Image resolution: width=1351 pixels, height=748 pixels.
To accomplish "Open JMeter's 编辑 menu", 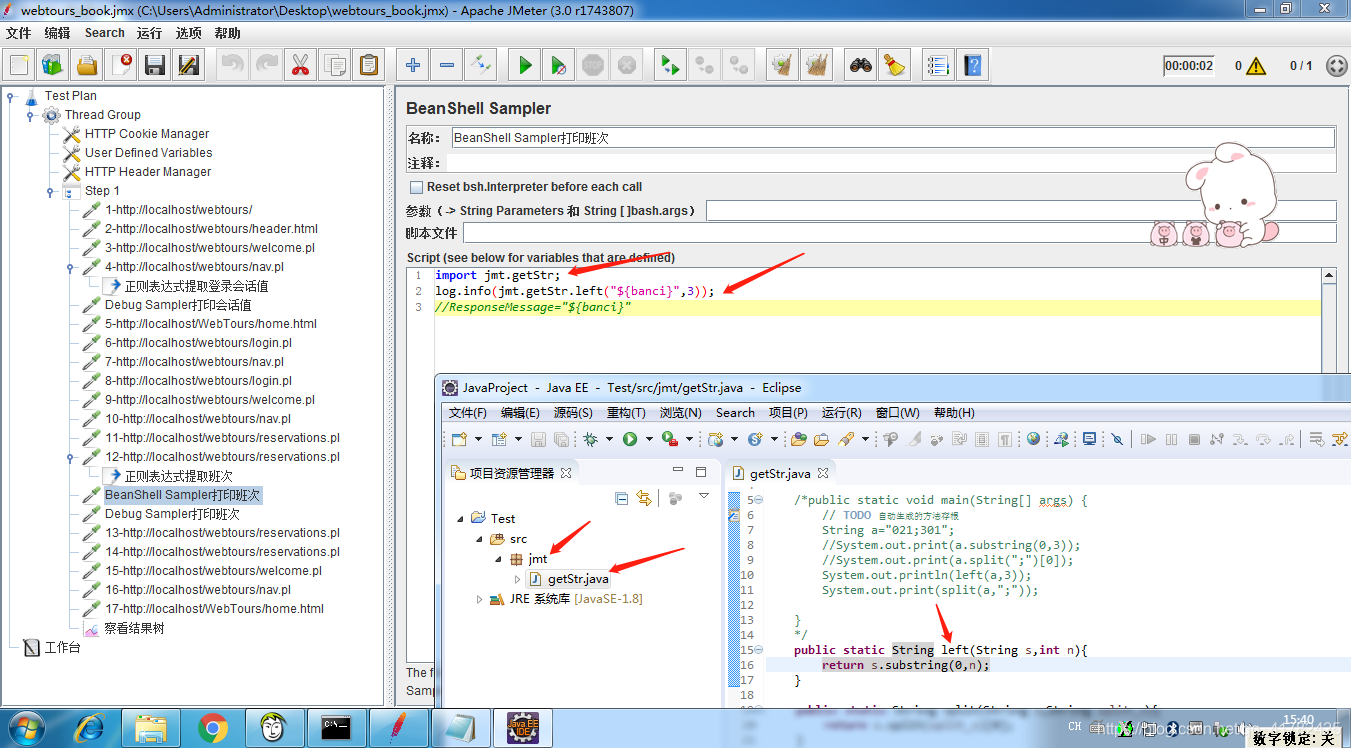I will coord(58,33).
